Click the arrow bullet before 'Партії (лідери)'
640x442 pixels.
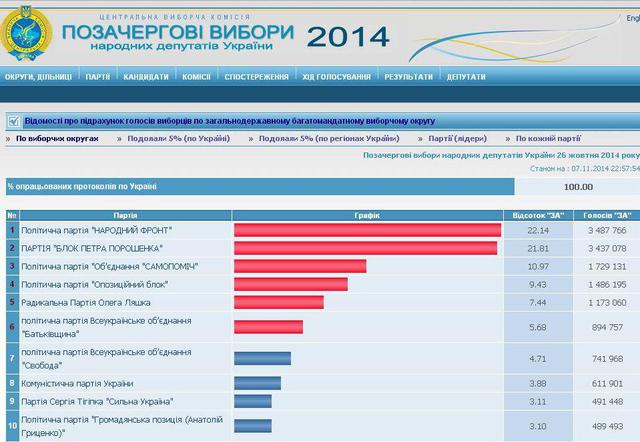[422, 139]
